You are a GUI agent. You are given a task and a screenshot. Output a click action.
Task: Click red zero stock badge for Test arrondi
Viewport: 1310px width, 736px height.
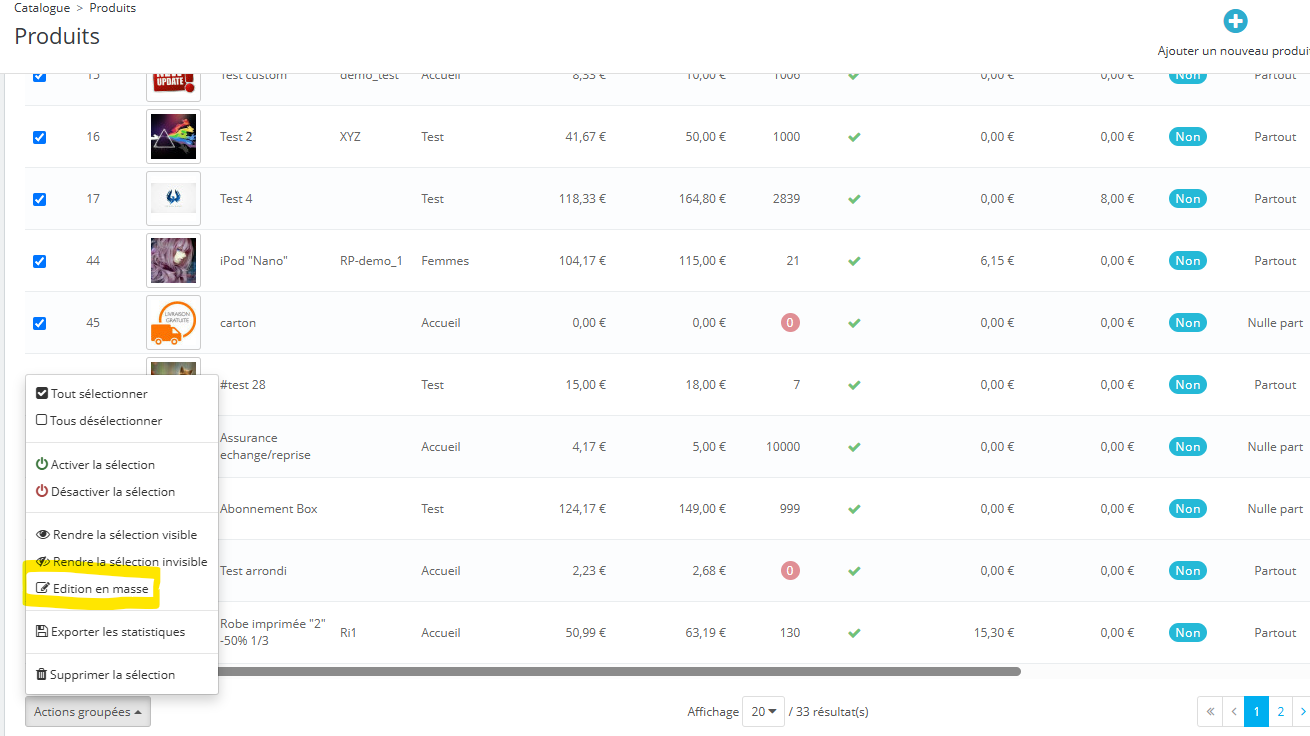click(x=790, y=571)
